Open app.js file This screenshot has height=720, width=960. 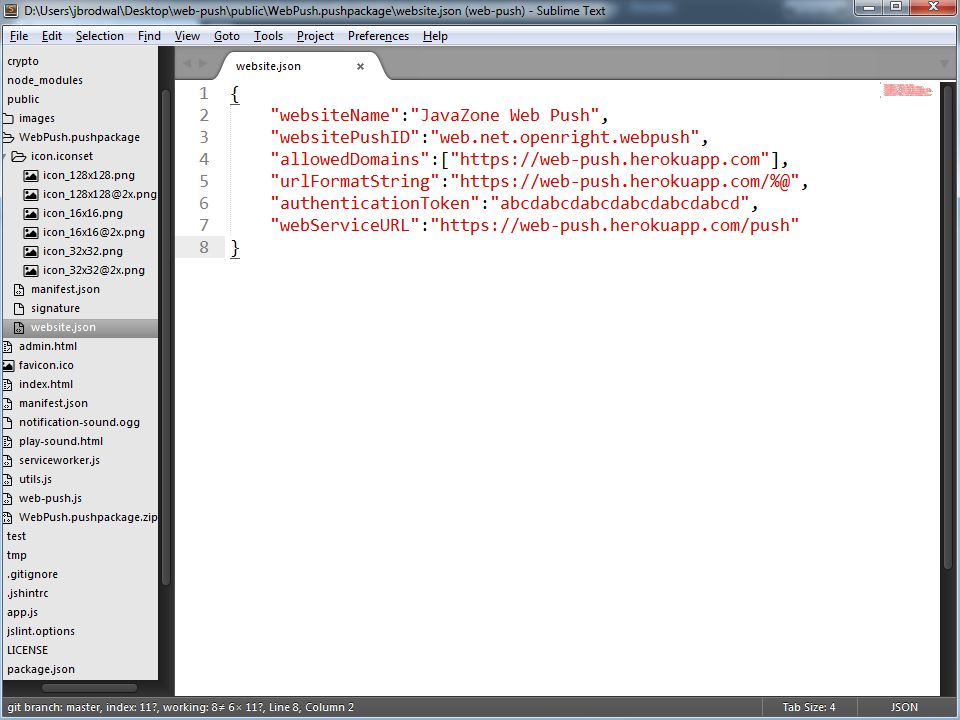[23, 612]
